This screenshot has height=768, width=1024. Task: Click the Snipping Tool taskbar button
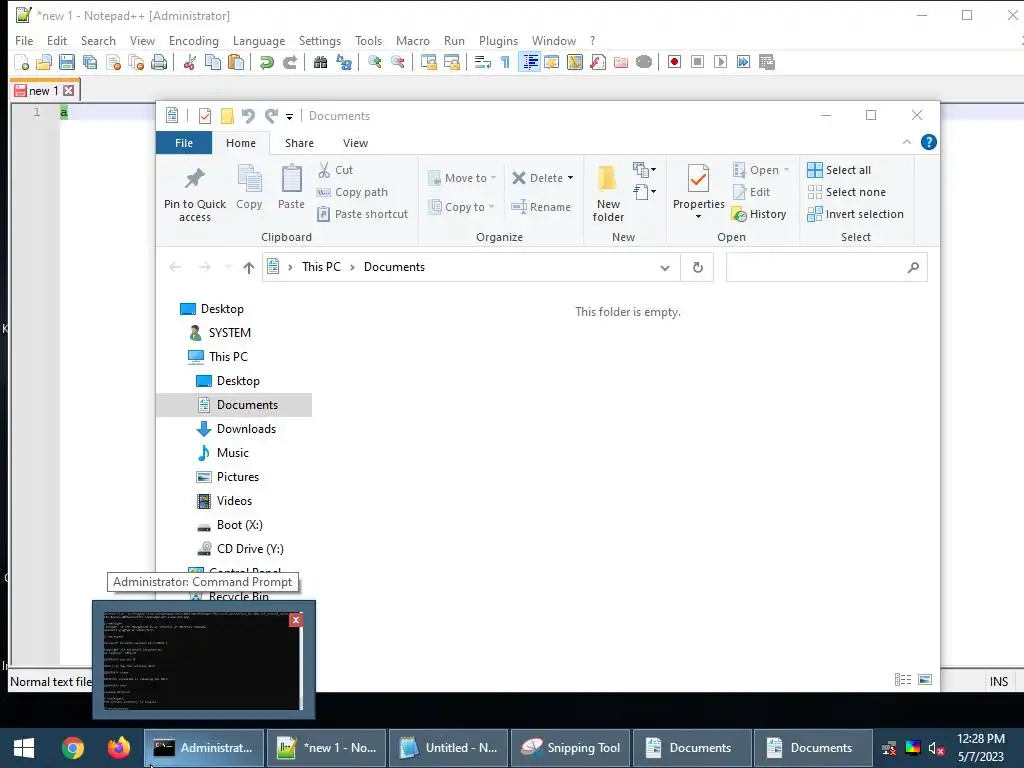coord(570,748)
